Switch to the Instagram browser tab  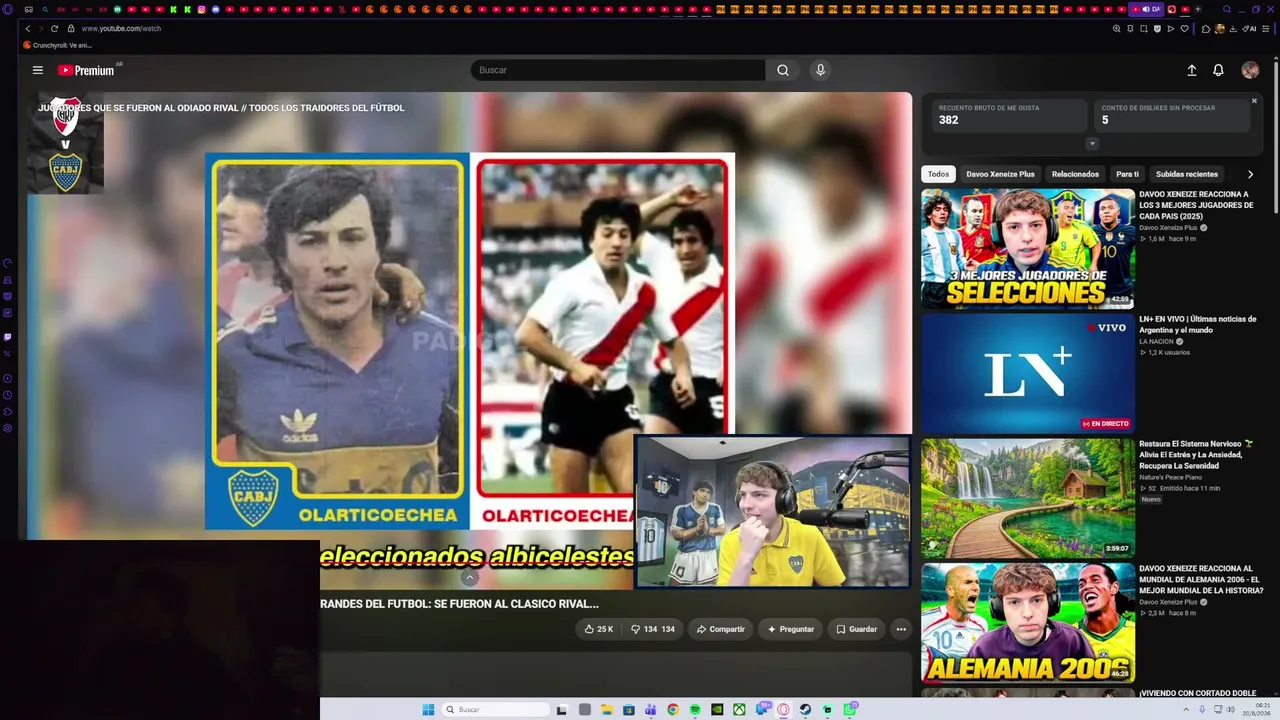pyautogui.click(x=201, y=9)
